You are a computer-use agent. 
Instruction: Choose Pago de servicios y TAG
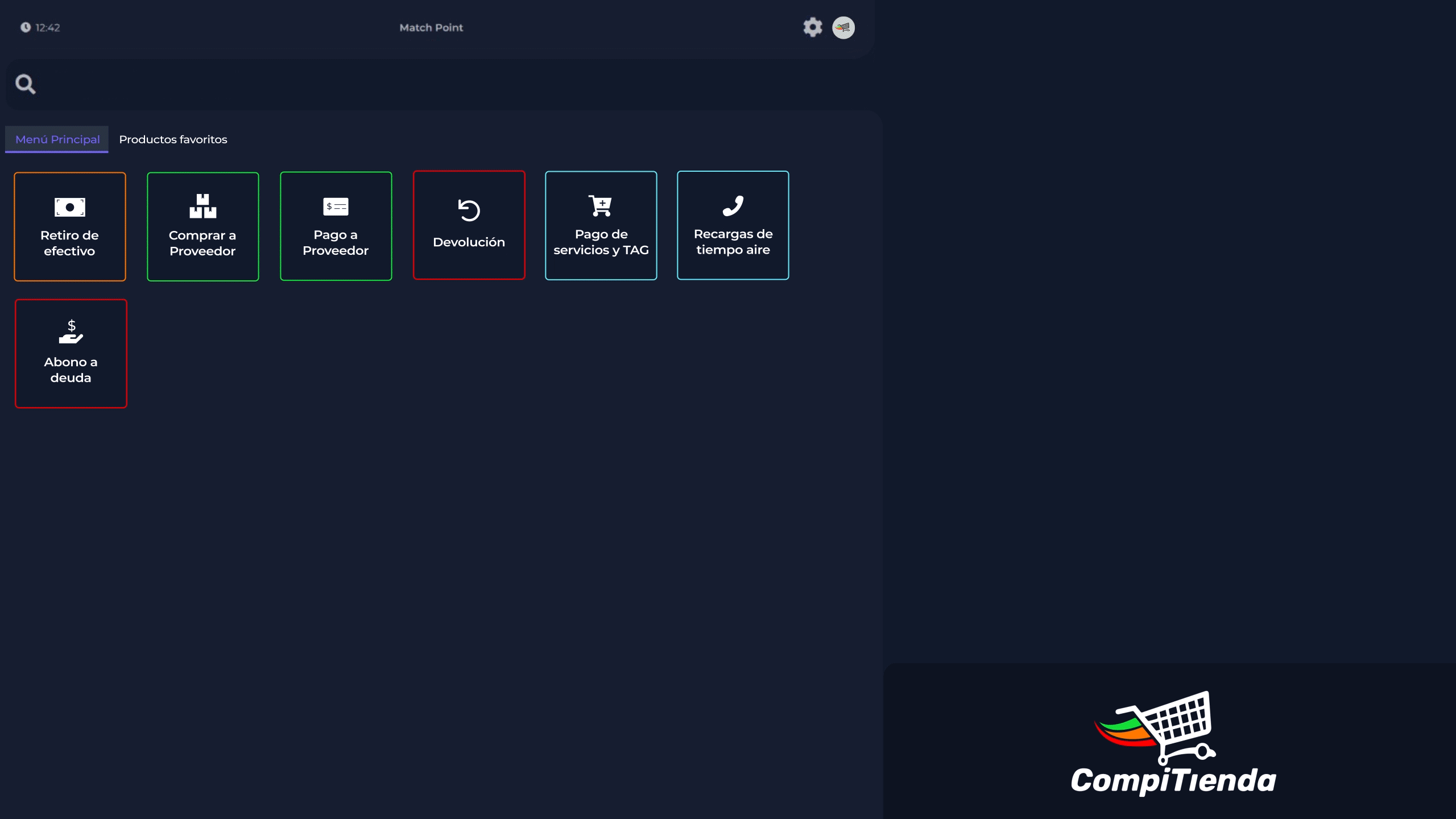click(x=601, y=242)
